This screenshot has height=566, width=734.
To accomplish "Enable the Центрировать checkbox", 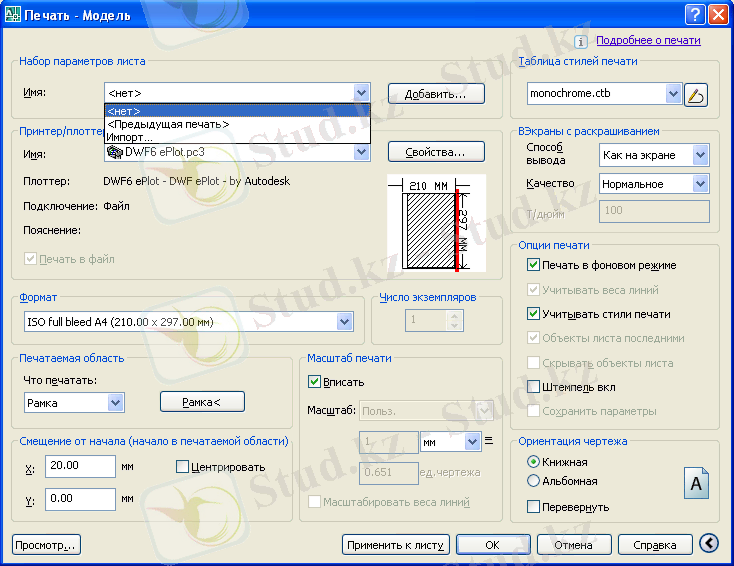I will pyautogui.click(x=183, y=467).
